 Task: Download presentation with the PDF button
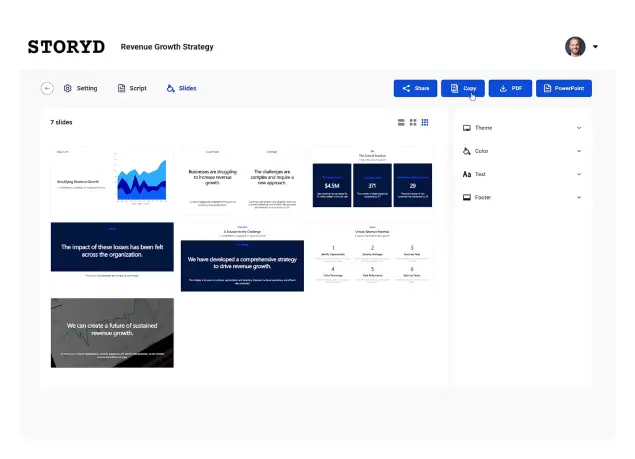tap(510, 88)
